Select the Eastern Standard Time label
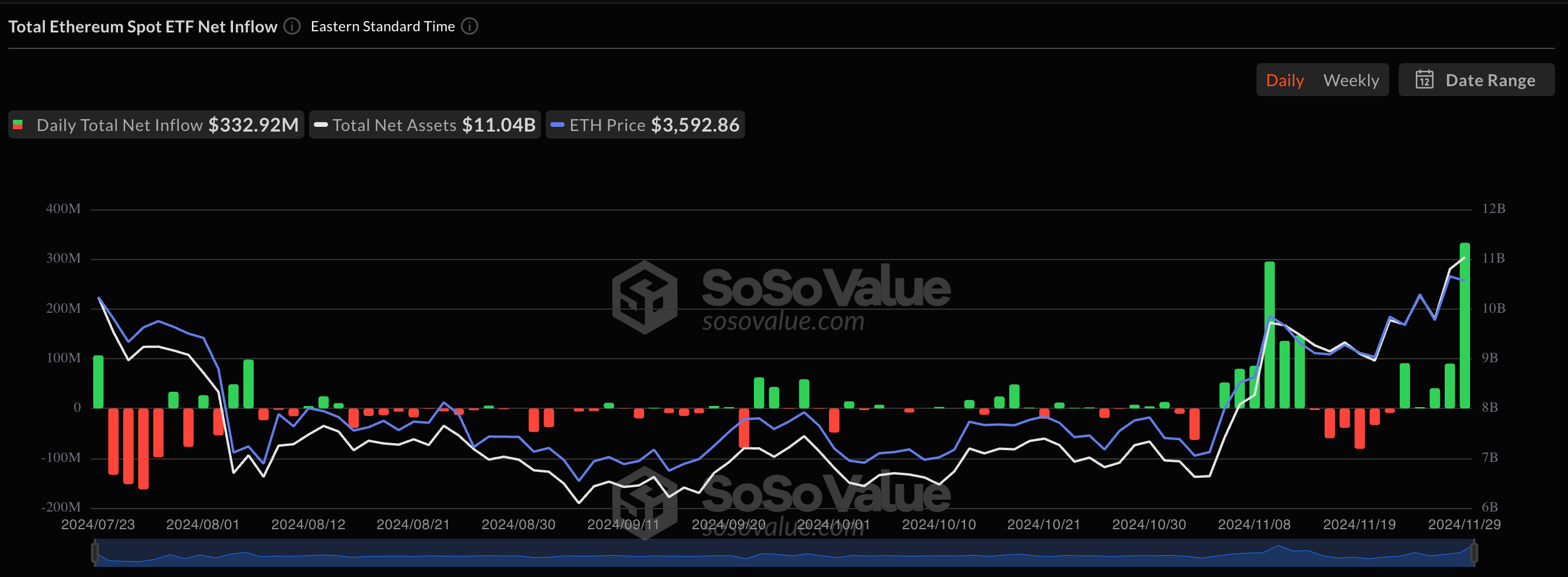 point(383,26)
